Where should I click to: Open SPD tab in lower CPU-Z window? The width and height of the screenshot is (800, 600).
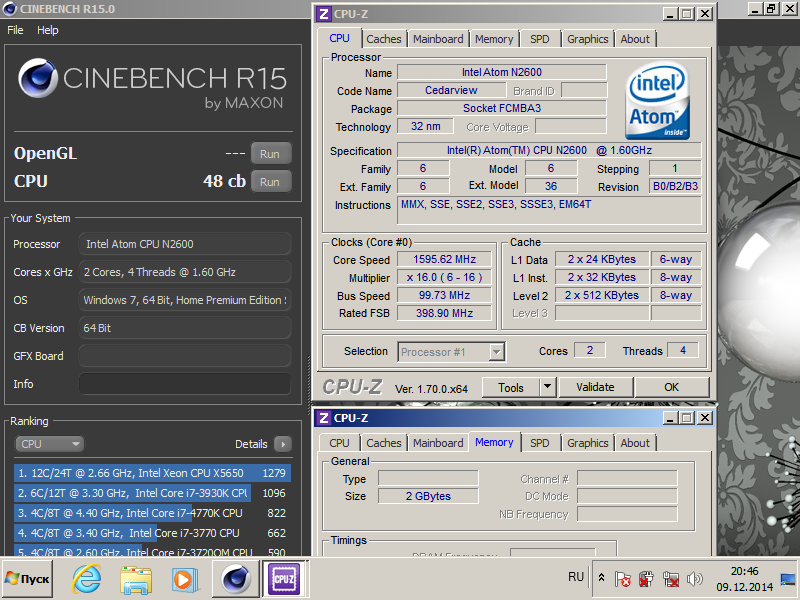540,443
